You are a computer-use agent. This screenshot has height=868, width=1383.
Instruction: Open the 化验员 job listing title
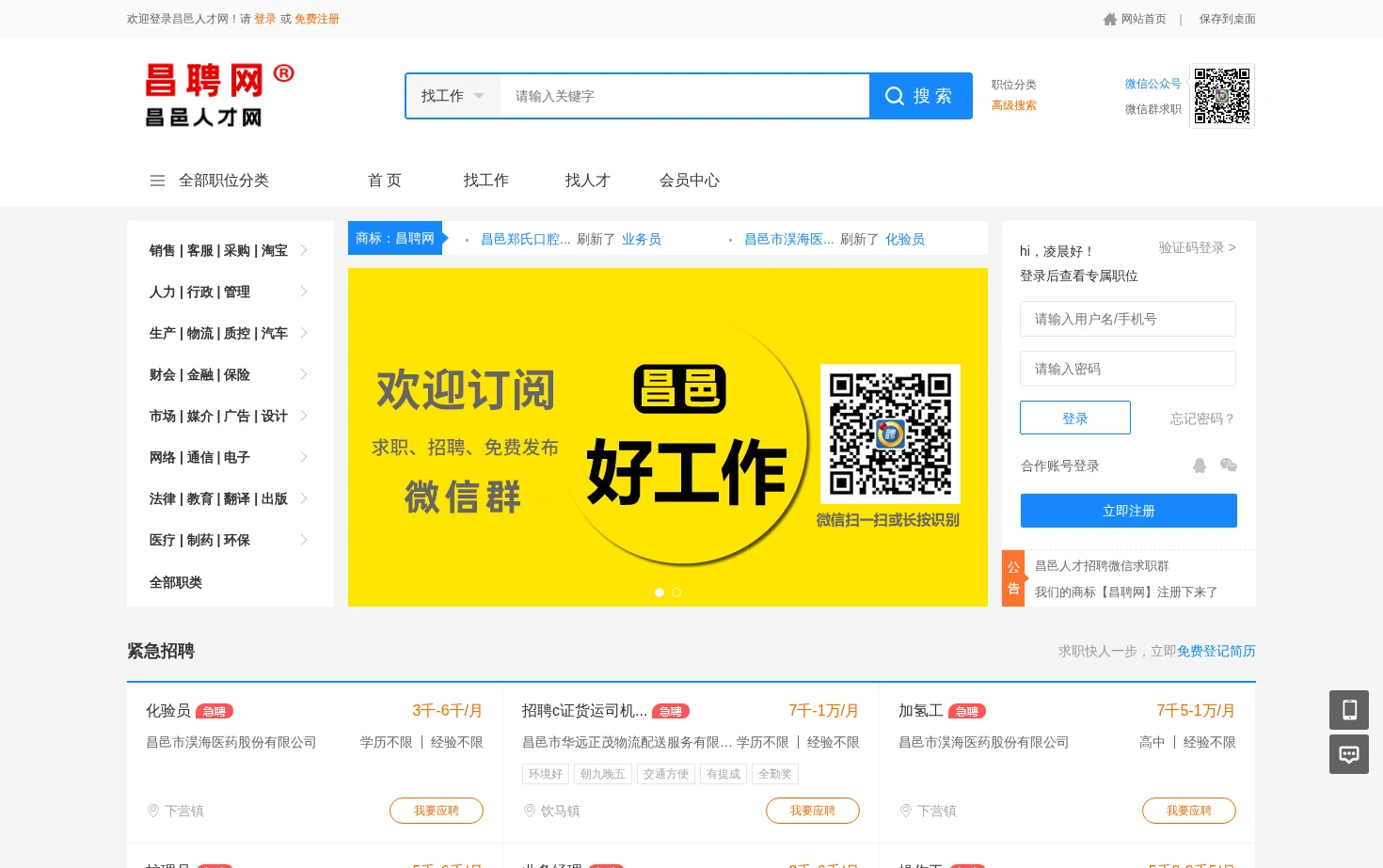(168, 711)
